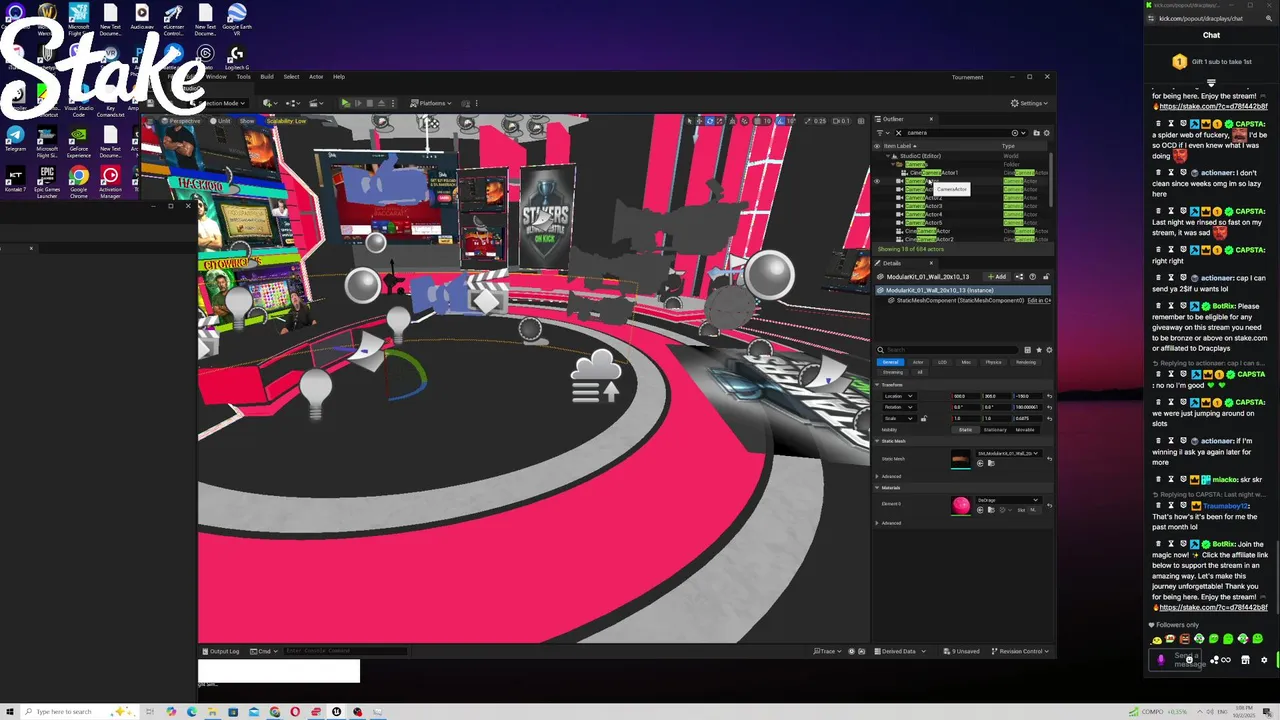Open the Add content (cube plus) toolbar dropdown
Screen dimensions: 1280x720
point(270,103)
